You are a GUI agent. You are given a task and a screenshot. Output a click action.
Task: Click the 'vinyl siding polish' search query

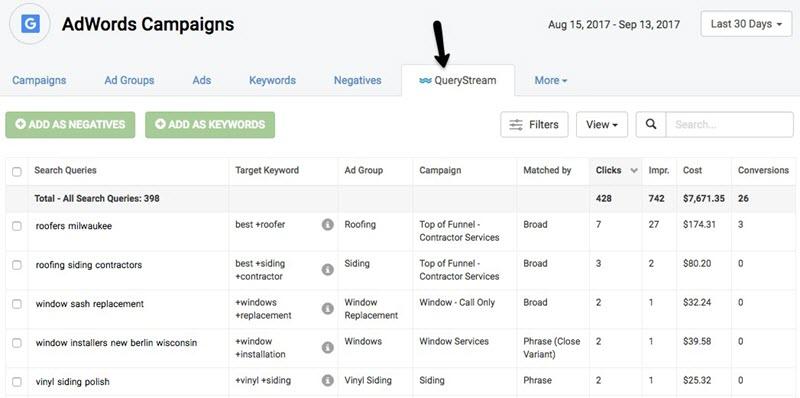tap(72, 382)
